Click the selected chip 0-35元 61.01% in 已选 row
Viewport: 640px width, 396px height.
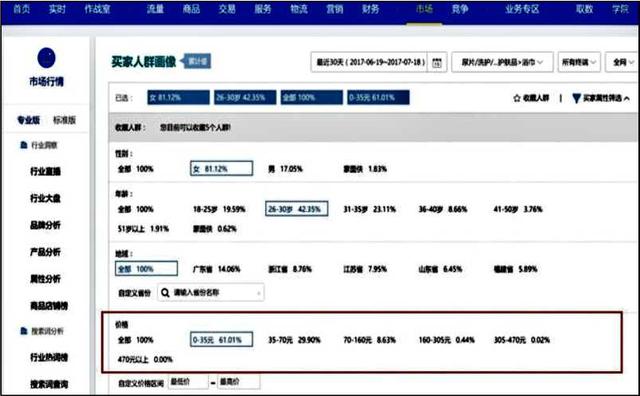[x=378, y=98]
